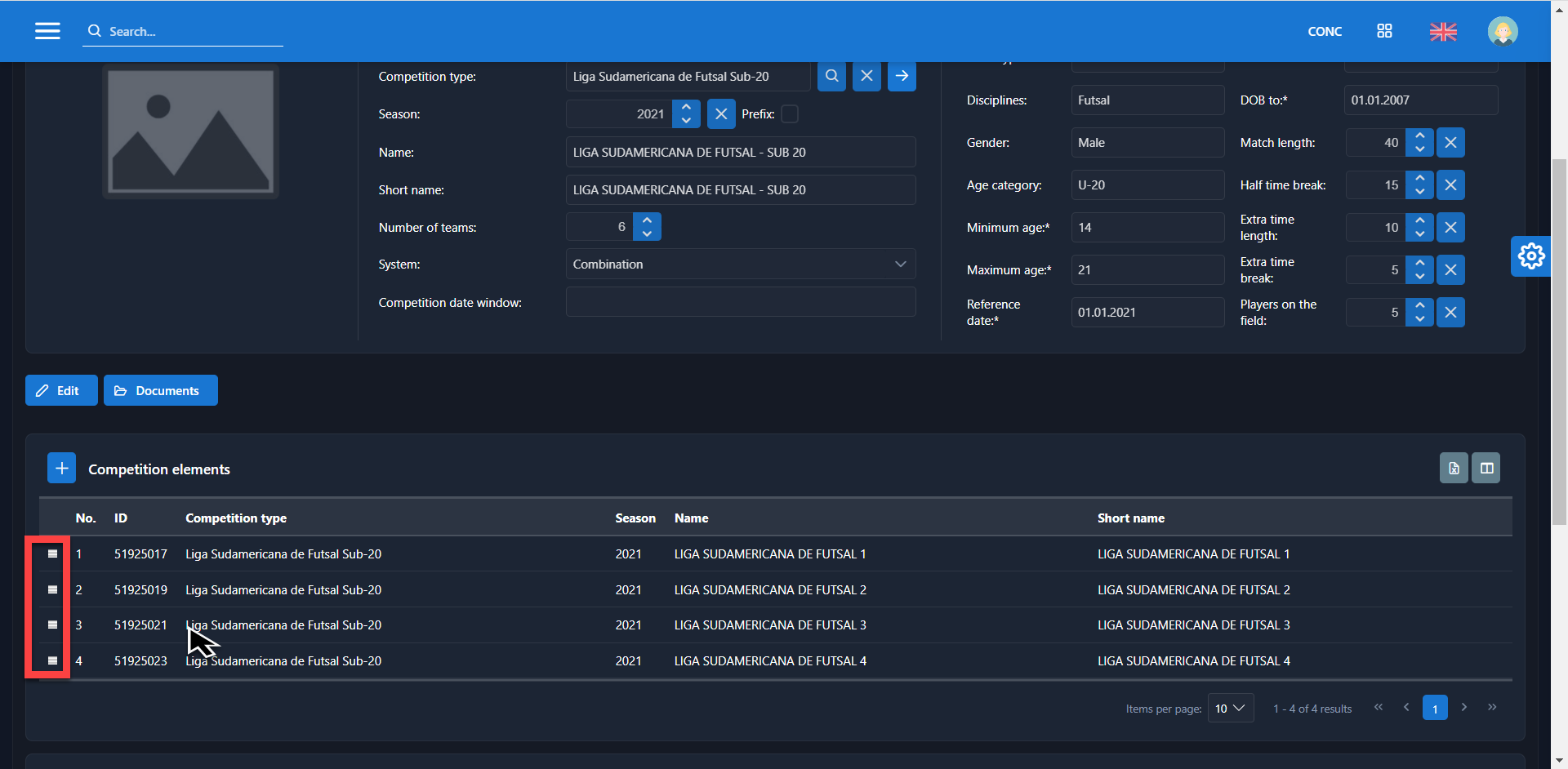Open the settings gear panel
This screenshot has height=769, width=1568.
(x=1530, y=256)
